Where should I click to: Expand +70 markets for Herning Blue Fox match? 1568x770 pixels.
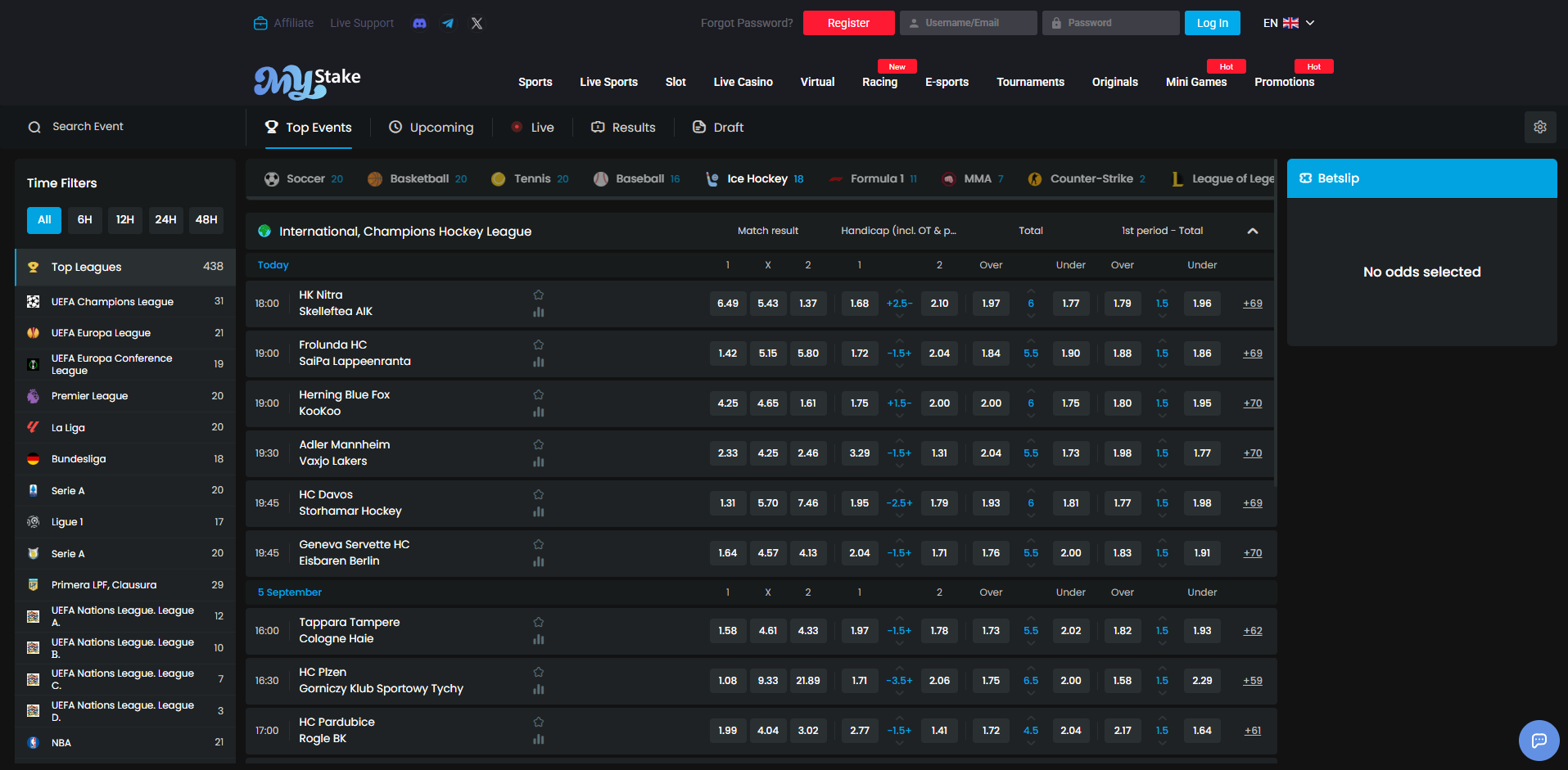pyautogui.click(x=1252, y=403)
